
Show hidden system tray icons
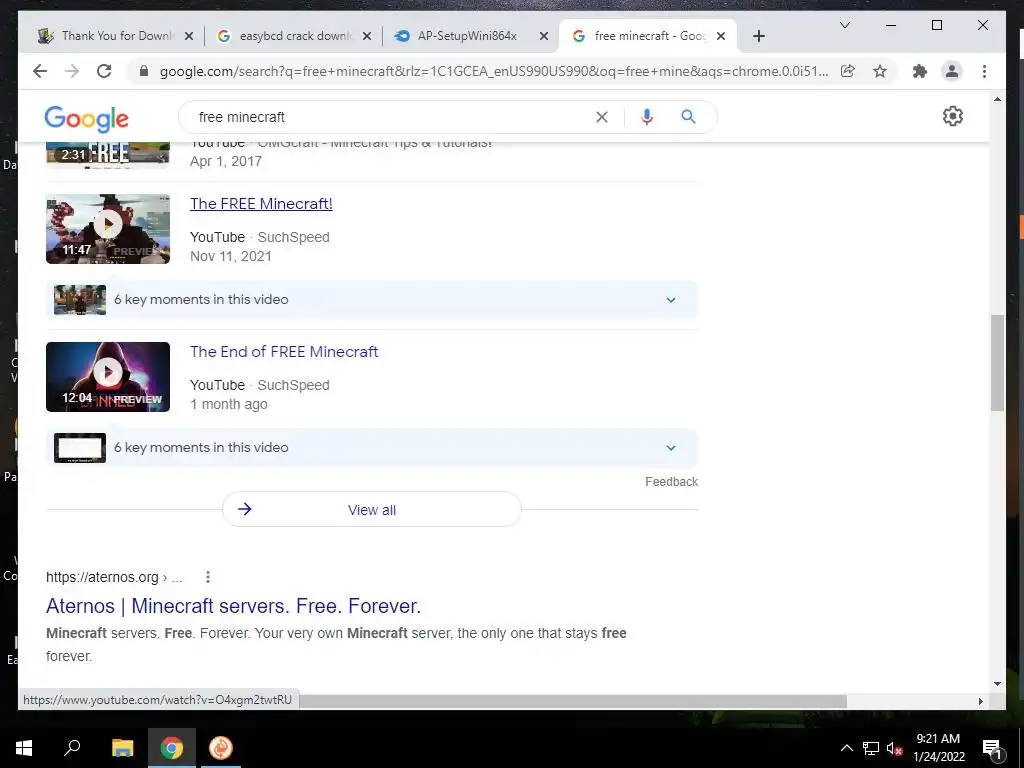(846, 748)
